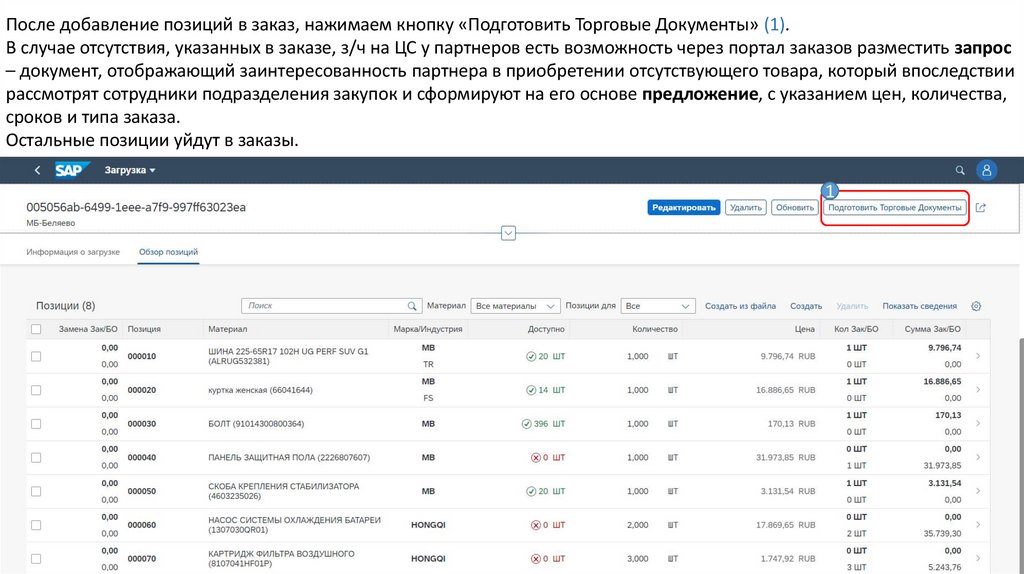Click the Цена column header
This screenshot has width=1024, height=574.
pyautogui.click(x=805, y=329)
